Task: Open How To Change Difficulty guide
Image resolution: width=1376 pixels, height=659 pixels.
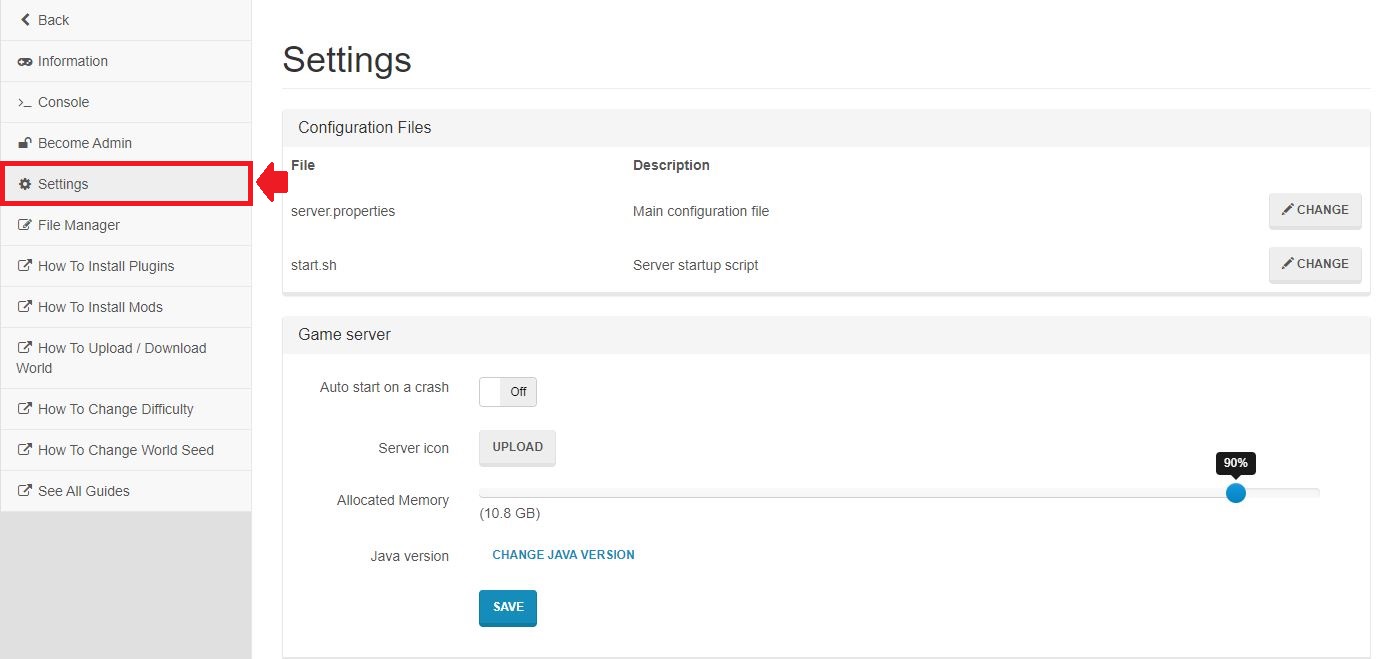Action: 115,409
